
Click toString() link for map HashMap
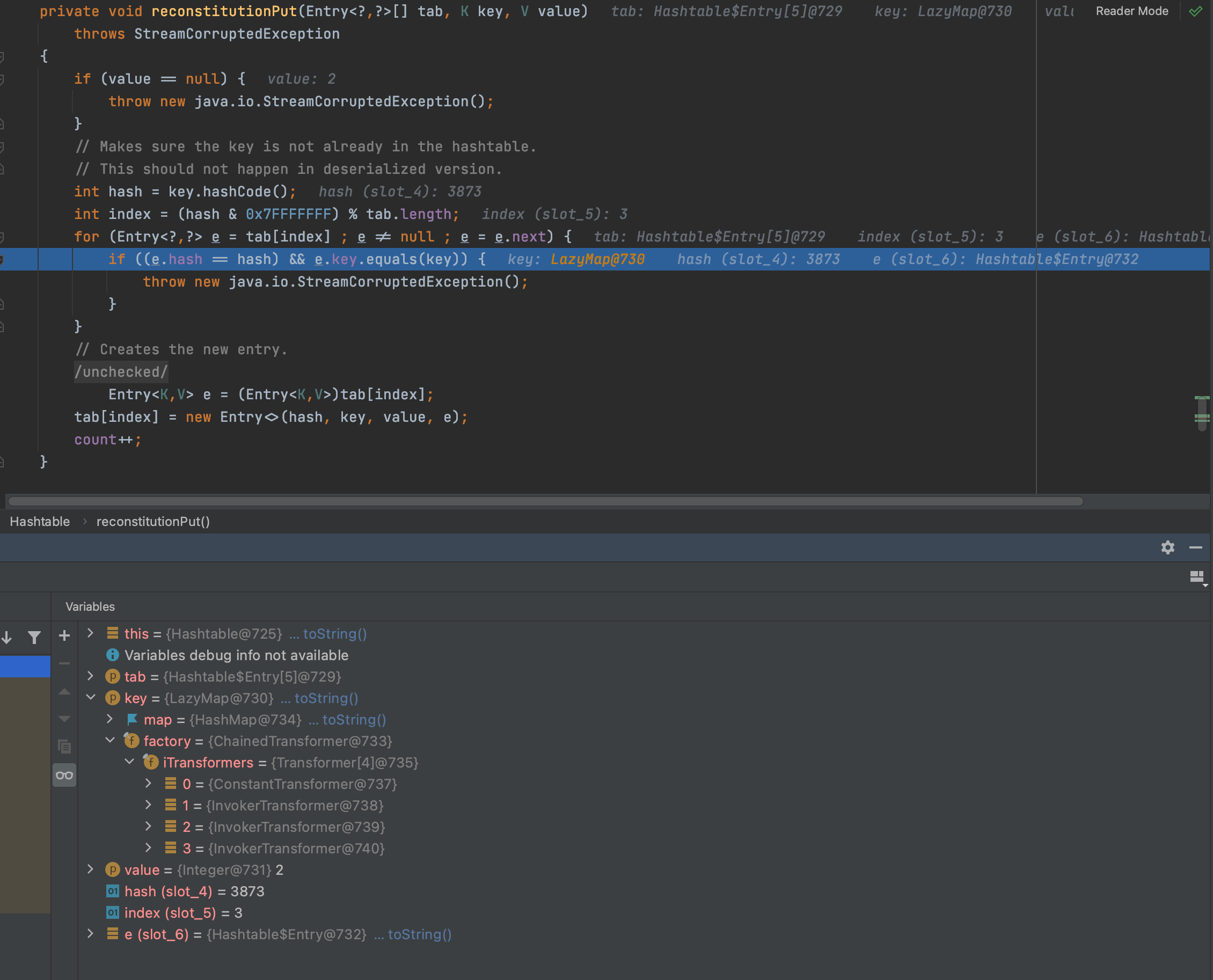tap(354, 719)
